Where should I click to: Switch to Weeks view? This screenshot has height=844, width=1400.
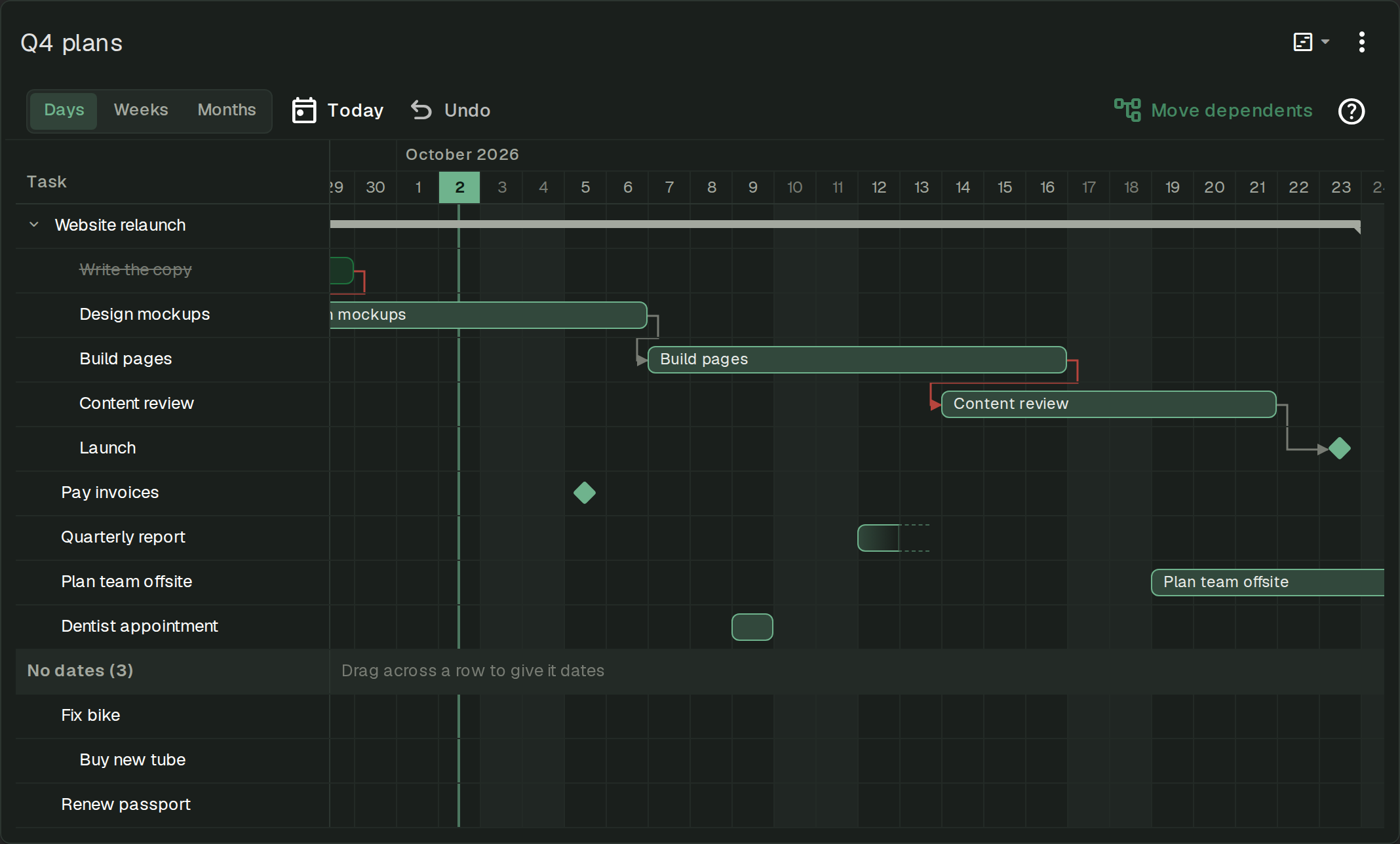click(x=141, y=110)
